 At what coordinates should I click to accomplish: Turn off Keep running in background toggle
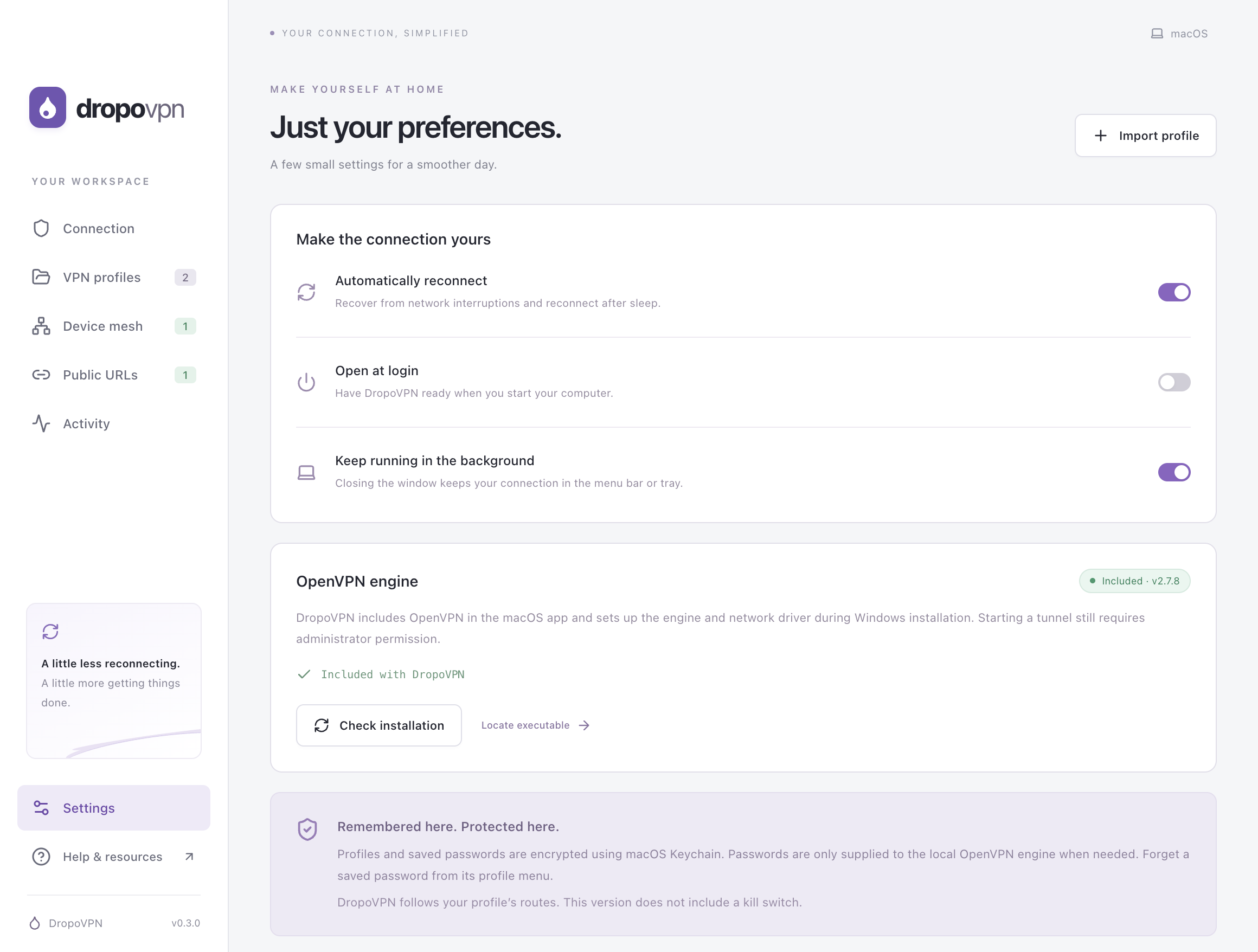coord(1174,472)
